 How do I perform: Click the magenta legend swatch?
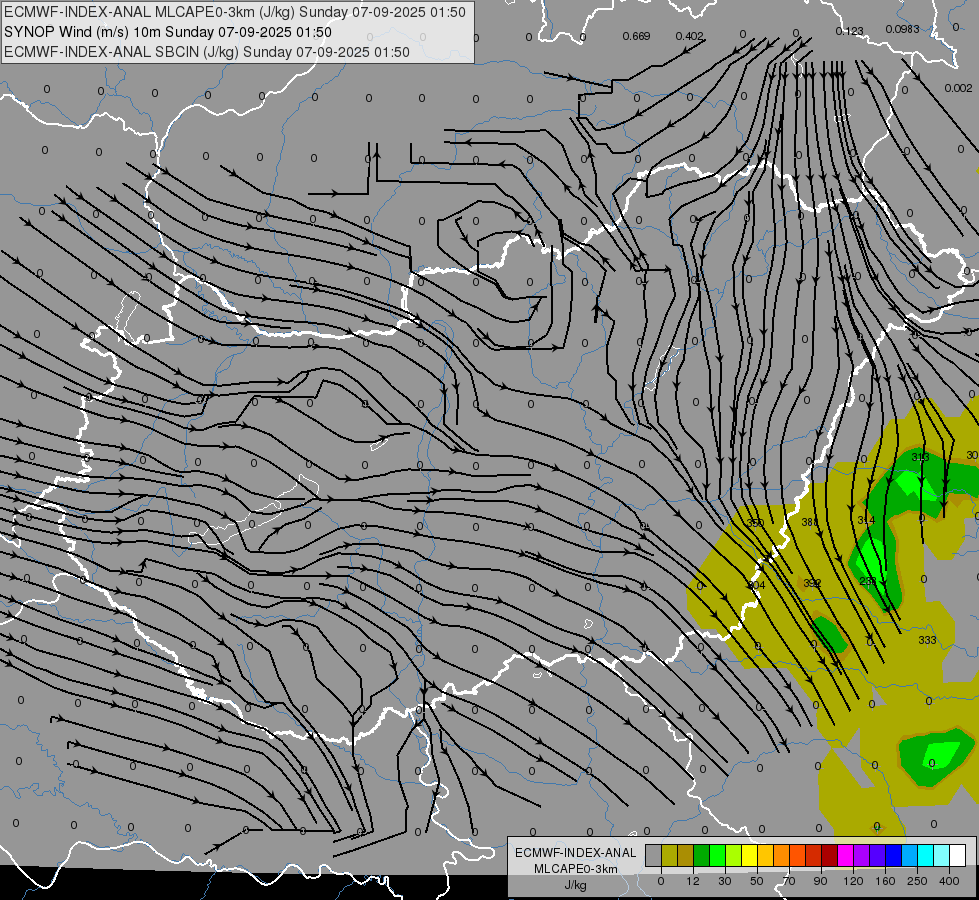(x=845, y=855)
